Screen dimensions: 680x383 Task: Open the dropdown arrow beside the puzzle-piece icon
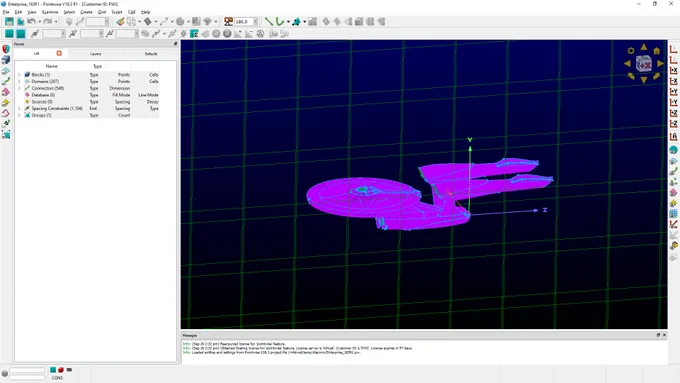point(304,22)
